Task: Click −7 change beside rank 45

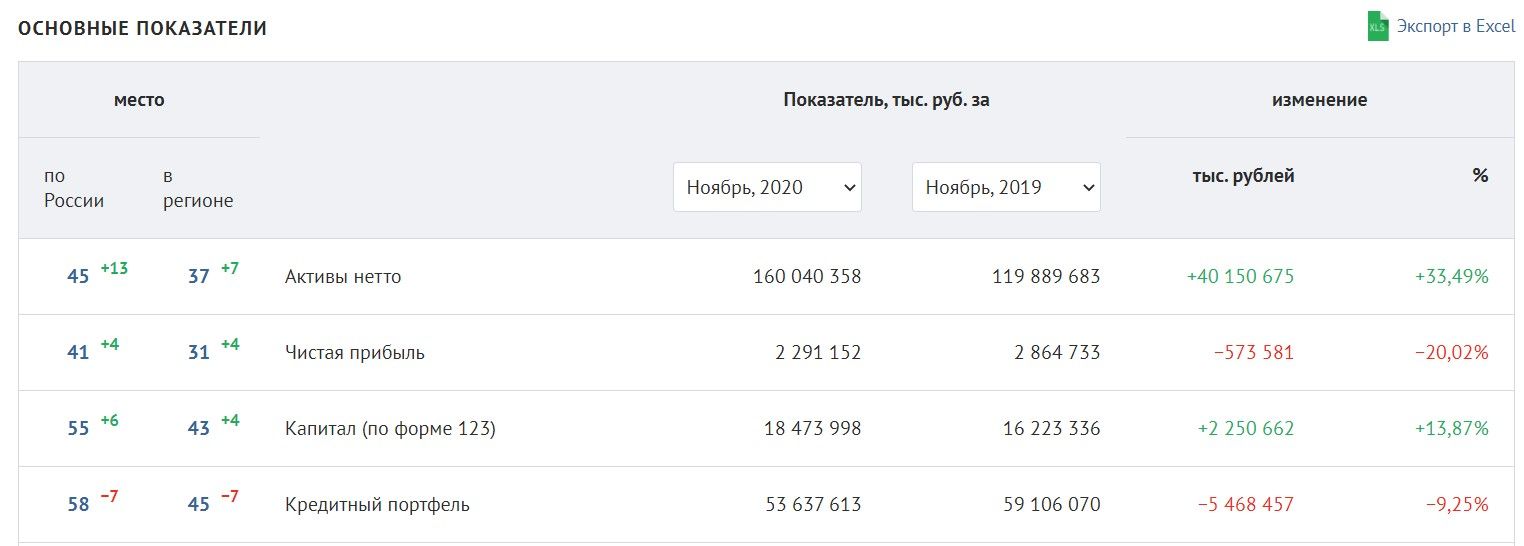Action: pos(230,496)
